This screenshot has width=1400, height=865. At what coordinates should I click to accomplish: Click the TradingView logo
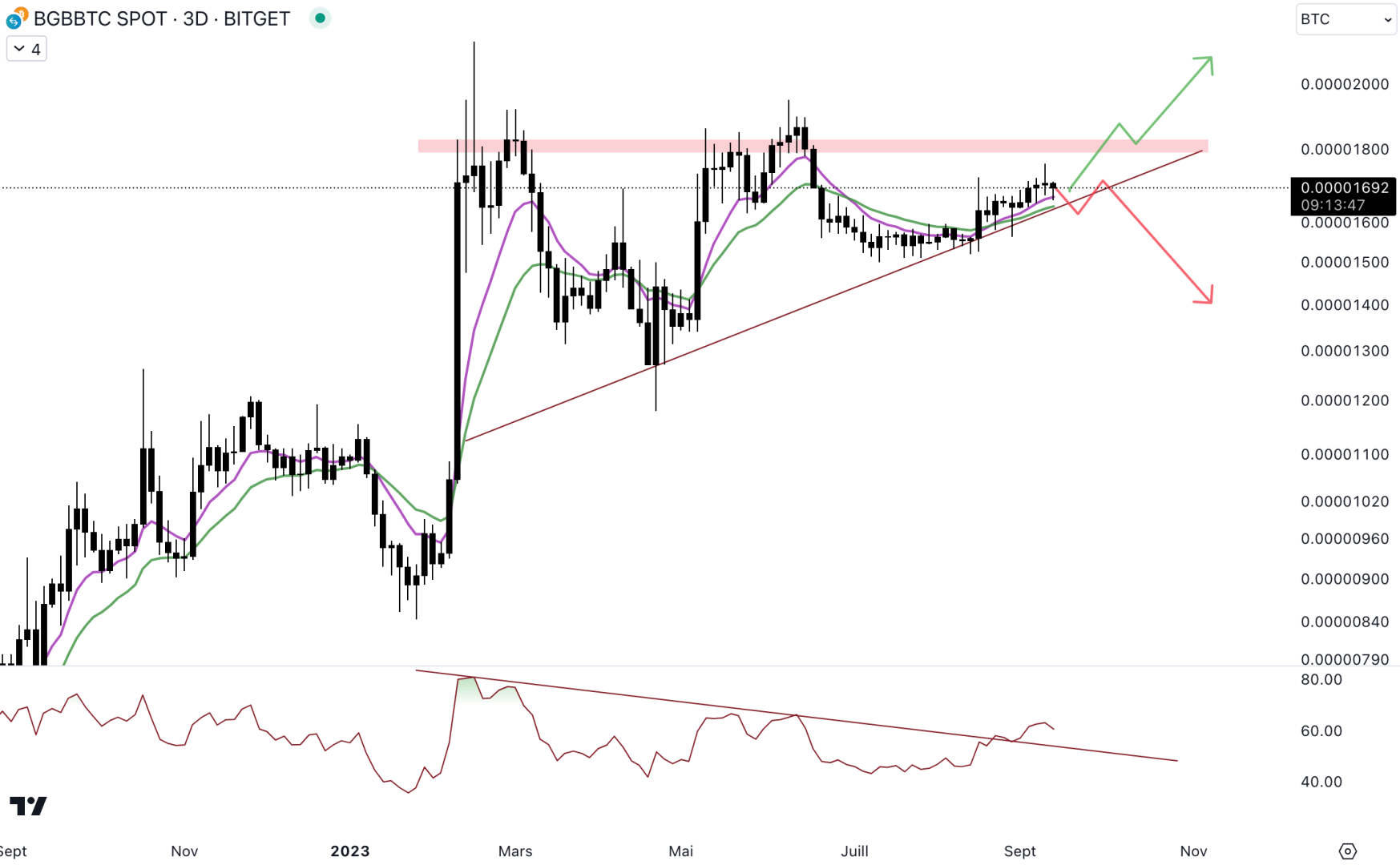[x=28, y=806]
